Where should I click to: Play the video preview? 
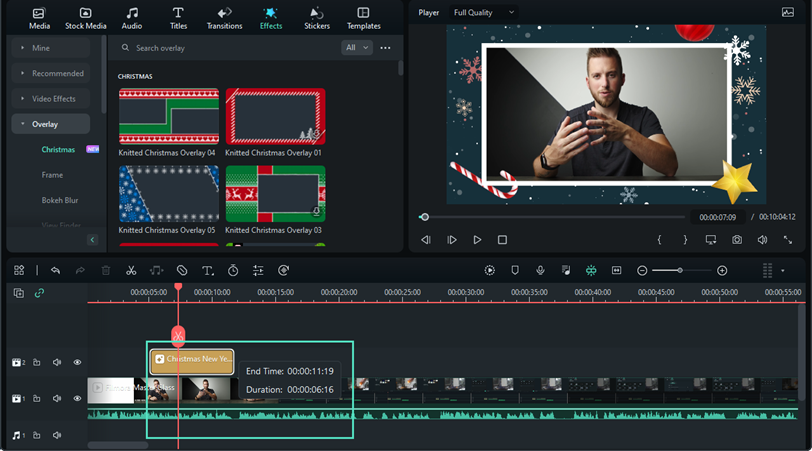(477, 240)
